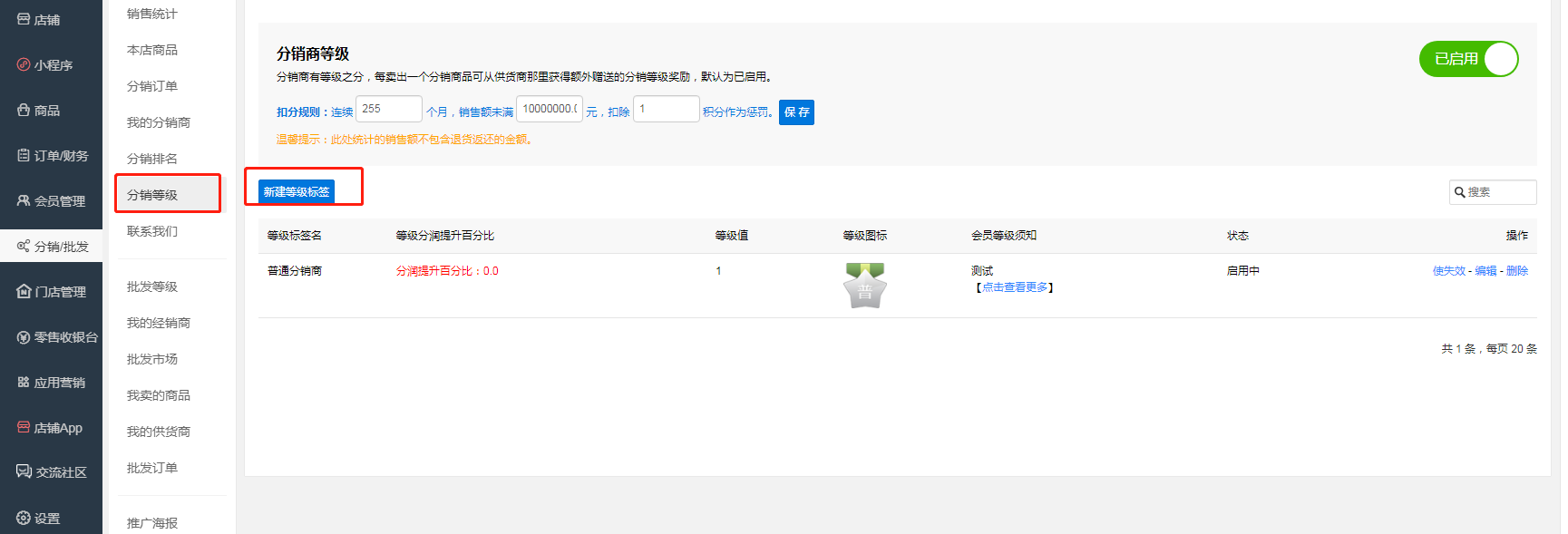Click 等级标签名 column header
Image resolution: width=1568 pixels, height=534 pixels.
point(295,236)
